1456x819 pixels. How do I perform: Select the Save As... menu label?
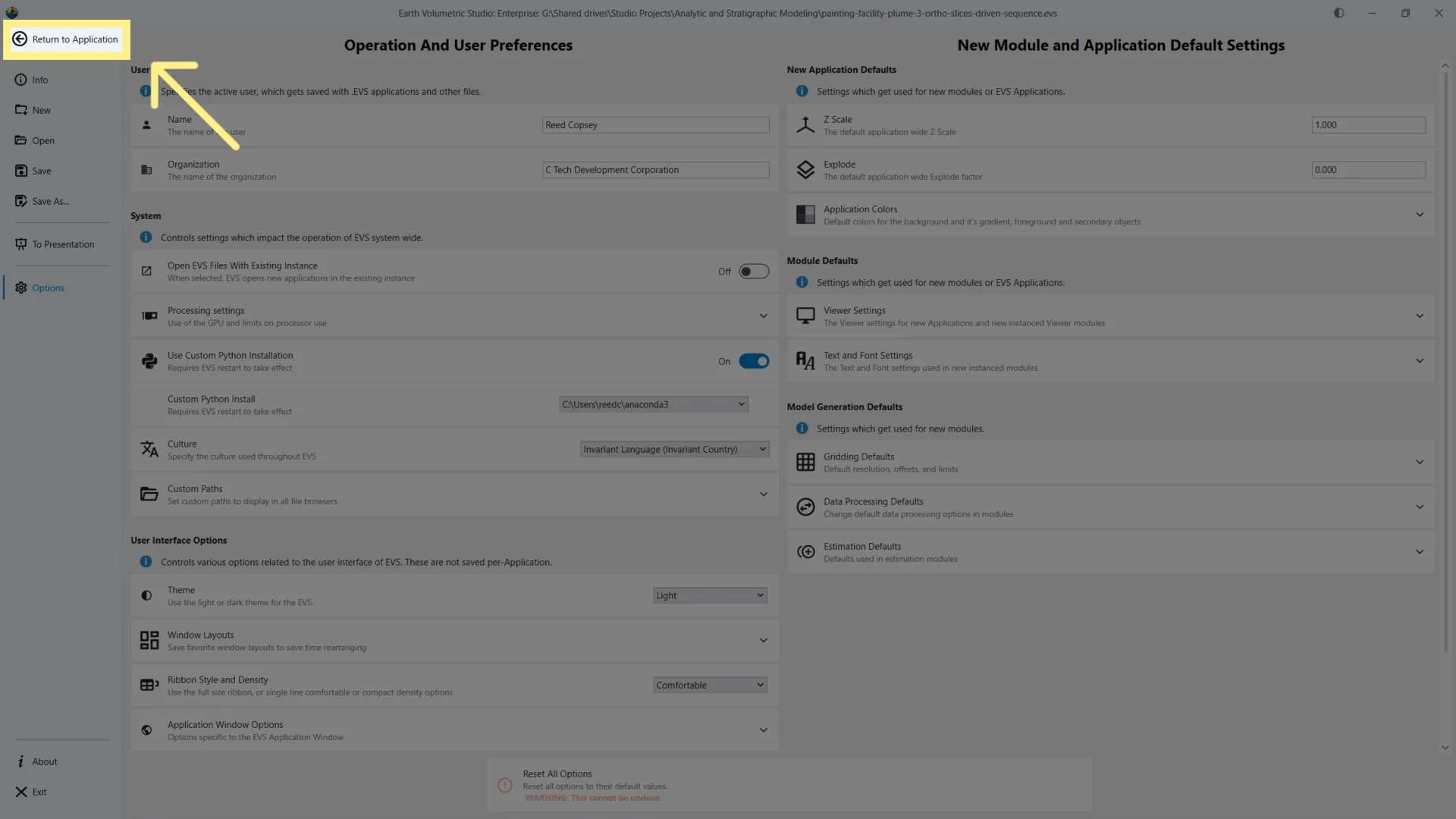(51, 201)
